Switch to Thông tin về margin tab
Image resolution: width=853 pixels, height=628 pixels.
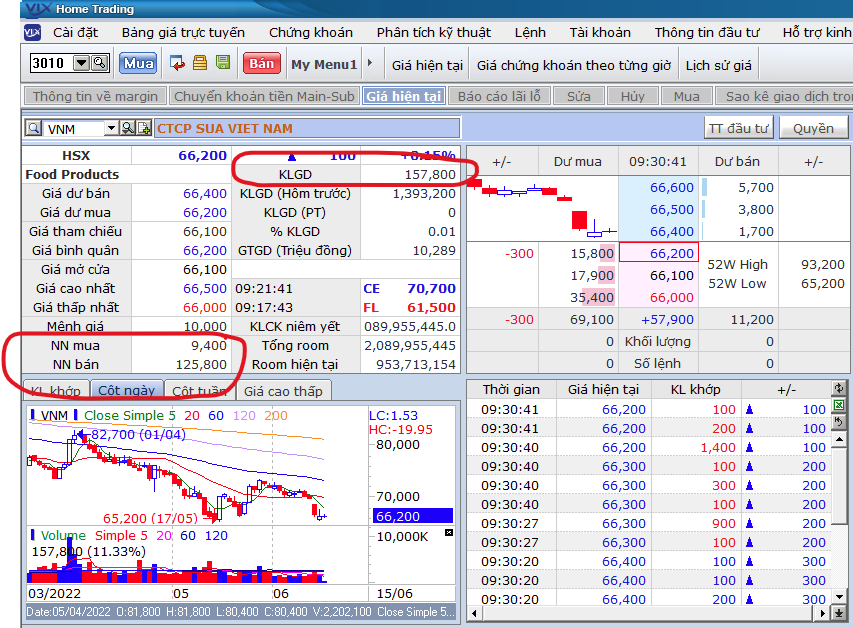pos(95,96)
